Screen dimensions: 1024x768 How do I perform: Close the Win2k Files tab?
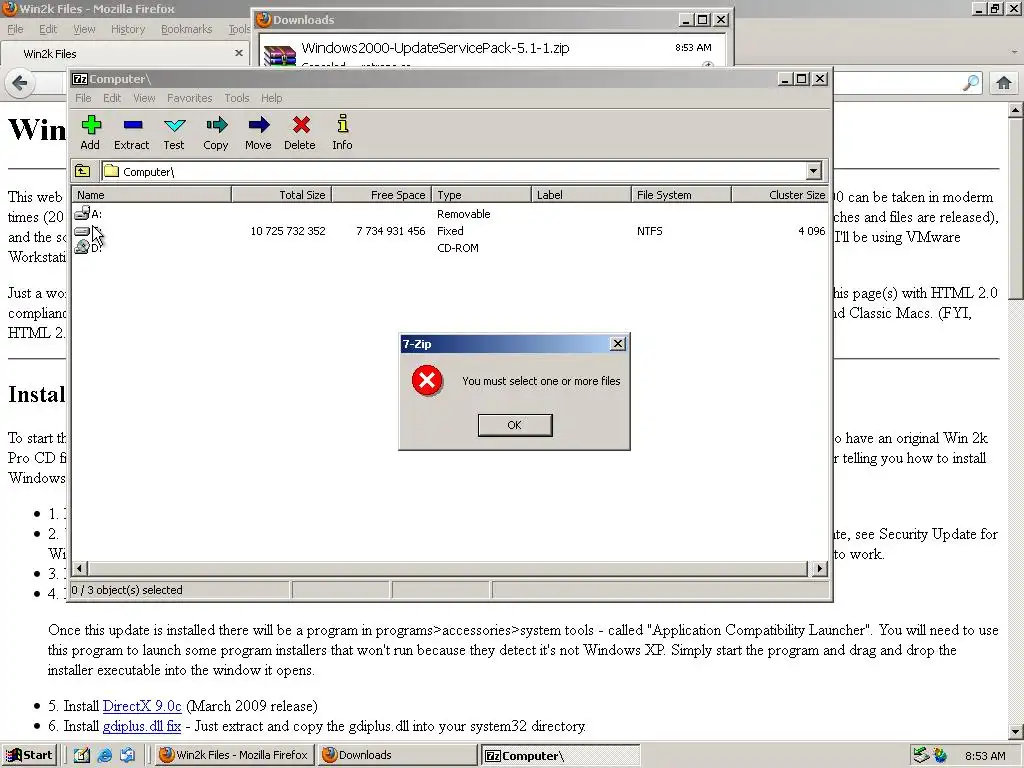[x=238, y=54]
